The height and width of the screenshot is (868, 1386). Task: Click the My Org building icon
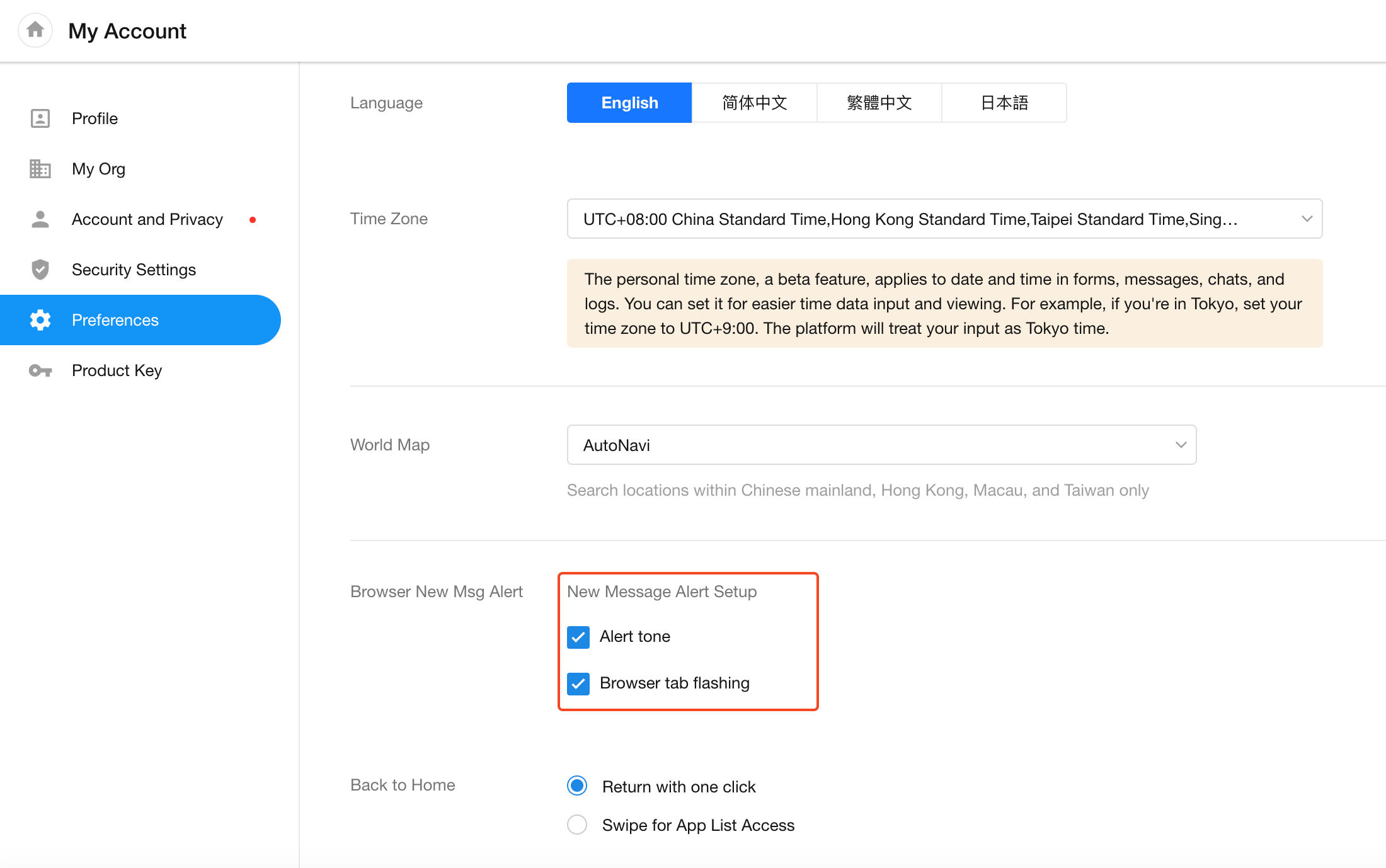click(x=40, y=169)
